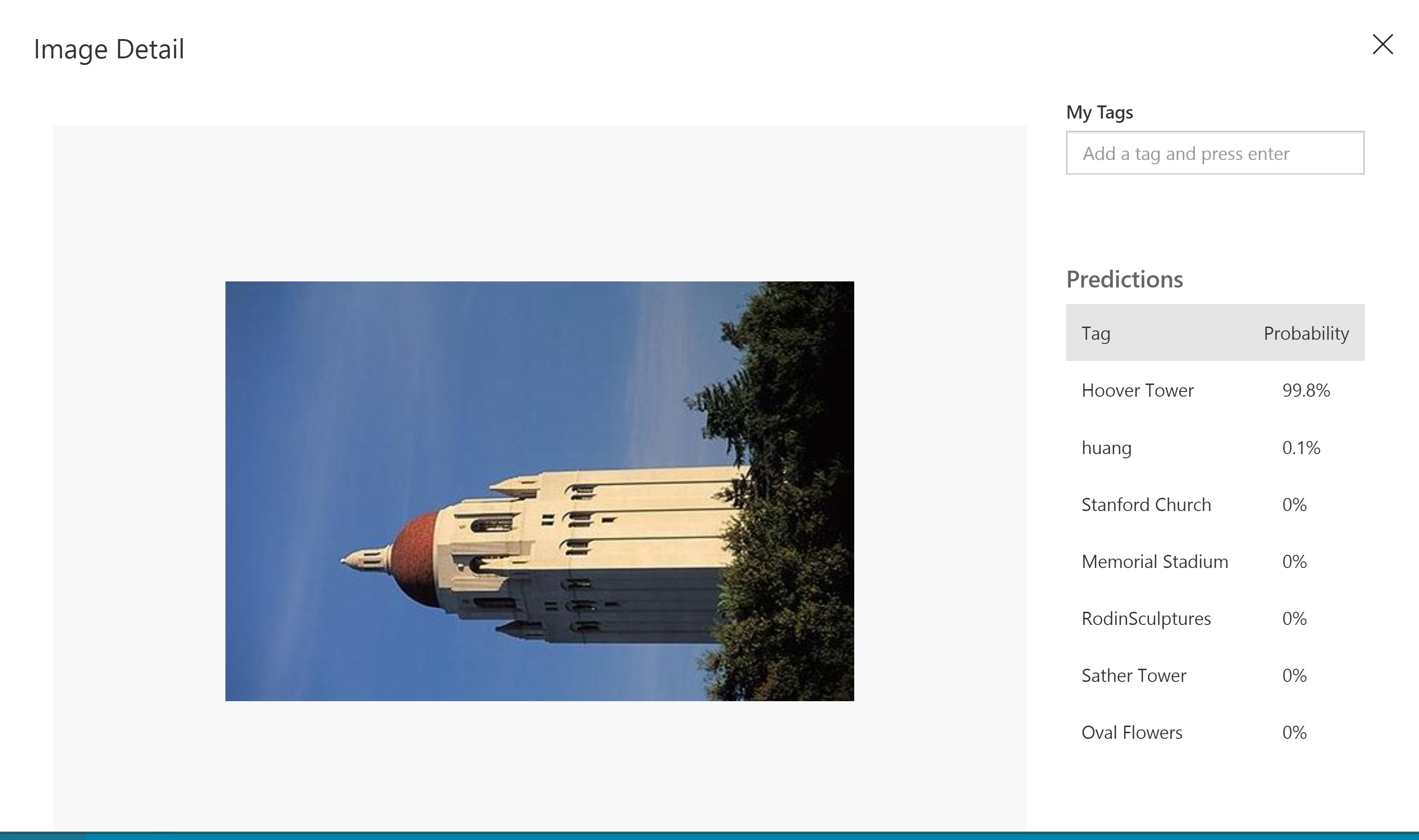1419x840 pixels.
Task: Select the huang prediction tag
Action: pos(1106,448)
